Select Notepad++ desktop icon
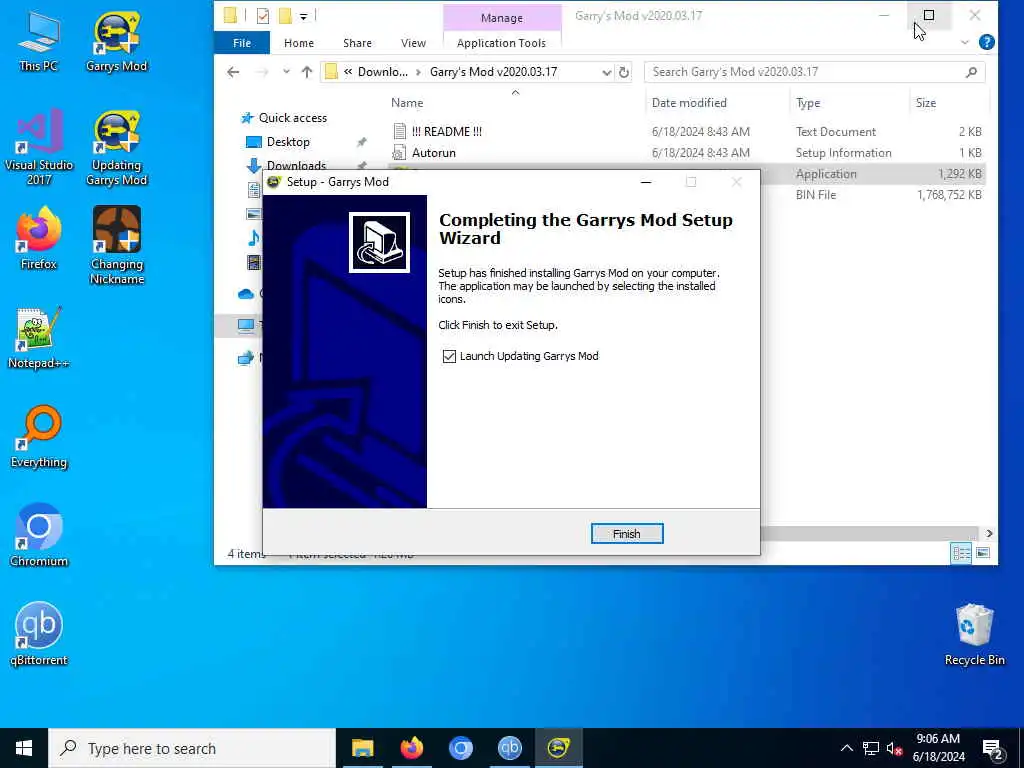This screenshot has width=1024, height=768. (x=39, y=338)
